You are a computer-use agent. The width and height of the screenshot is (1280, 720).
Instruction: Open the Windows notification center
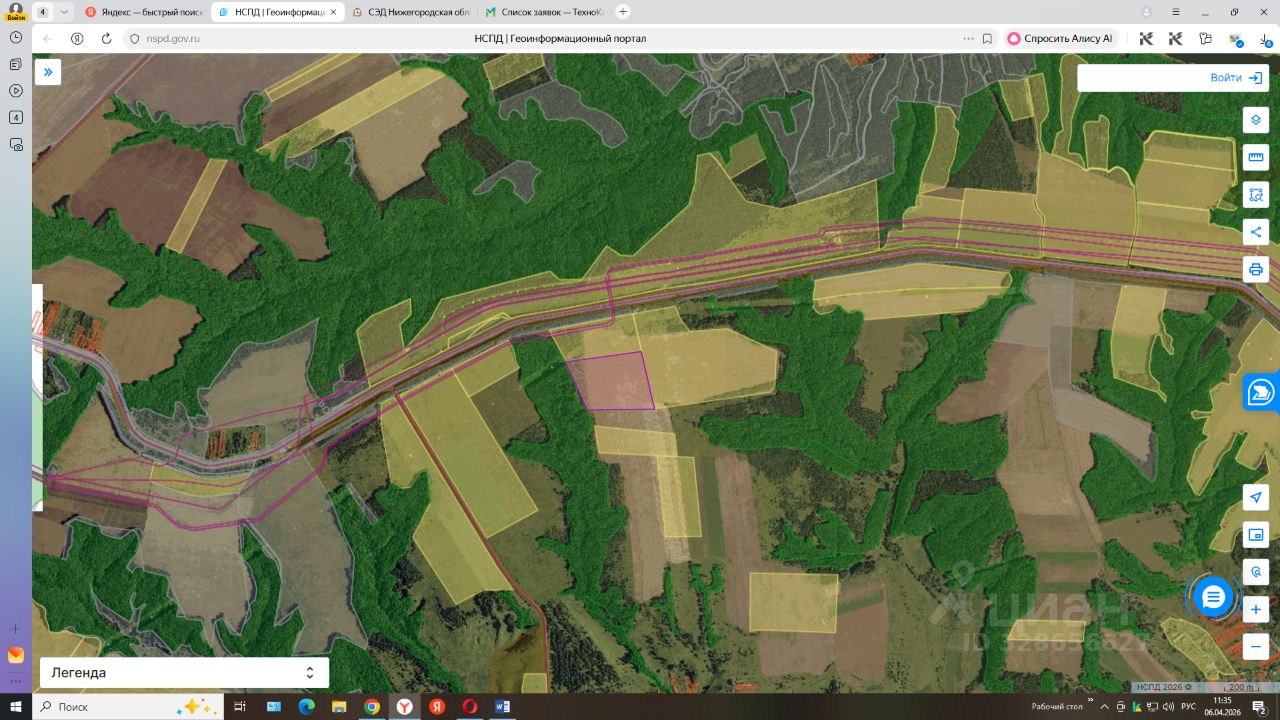[x=1260, y=707]
